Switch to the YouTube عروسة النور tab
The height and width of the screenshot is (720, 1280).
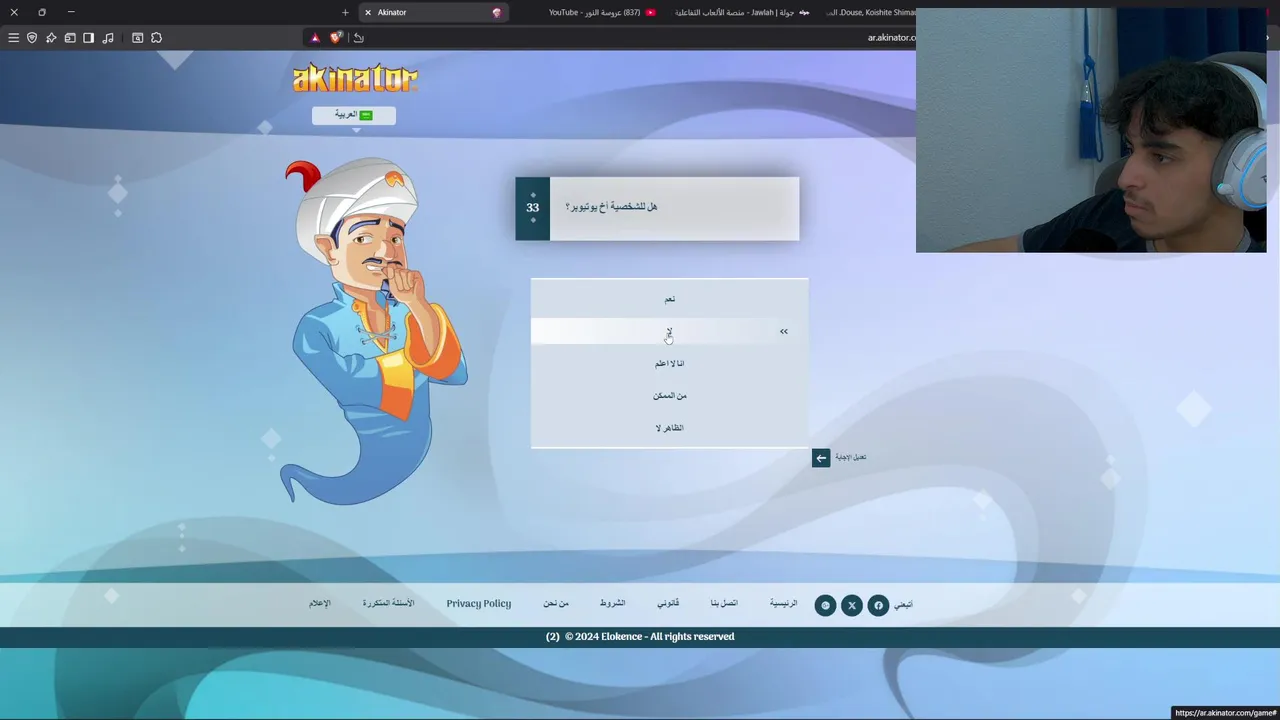click(x=602, y=13)
